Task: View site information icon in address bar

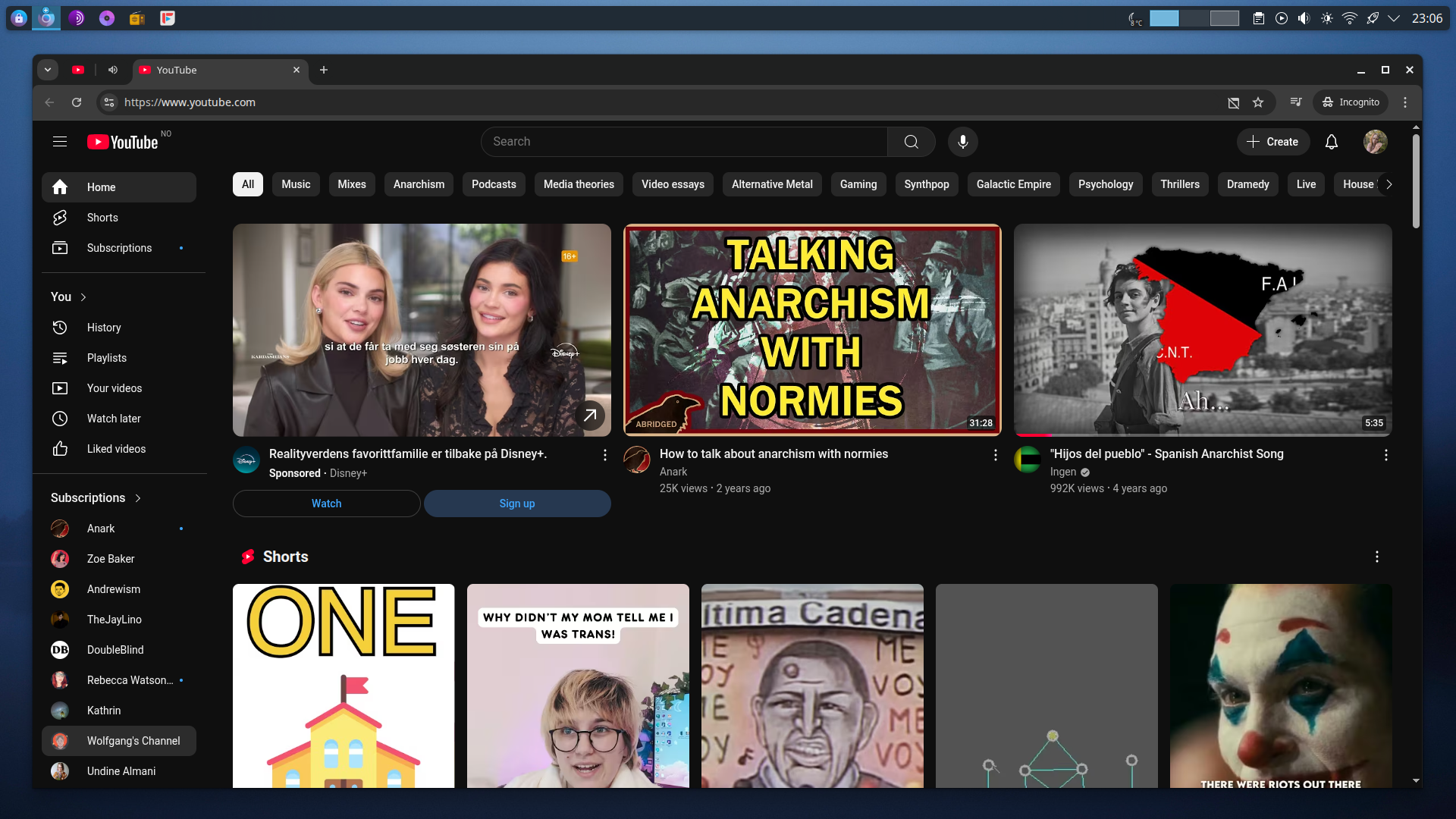Action: click(109, 102)
